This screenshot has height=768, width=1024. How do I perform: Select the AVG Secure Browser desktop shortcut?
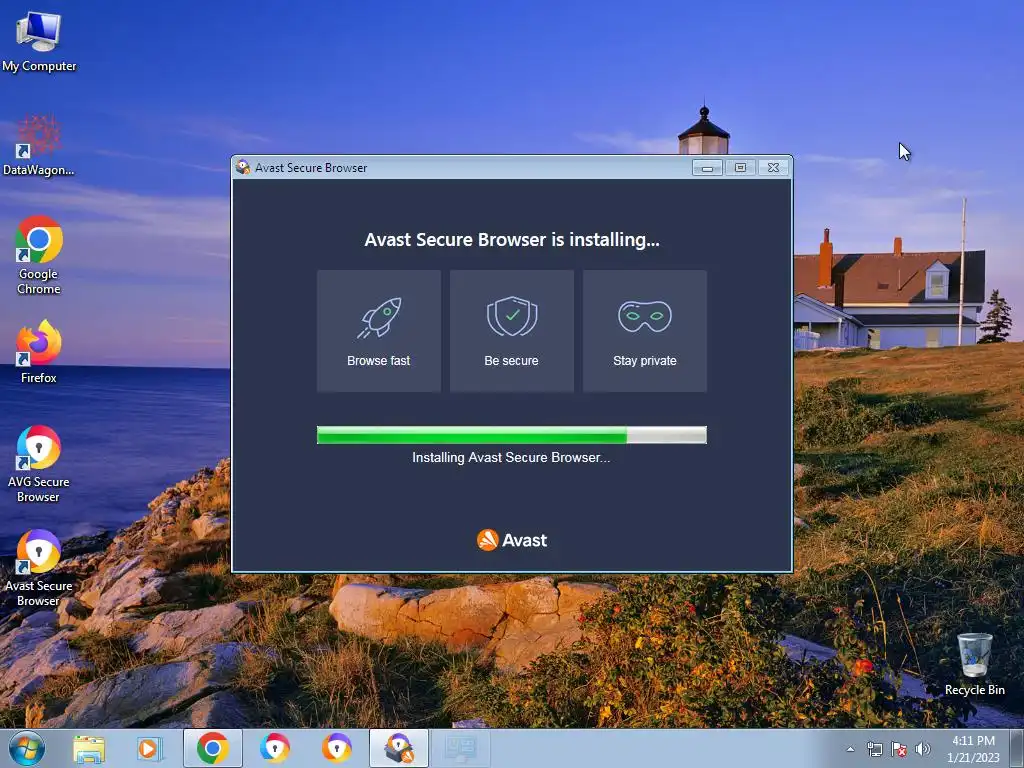point(39,464)
